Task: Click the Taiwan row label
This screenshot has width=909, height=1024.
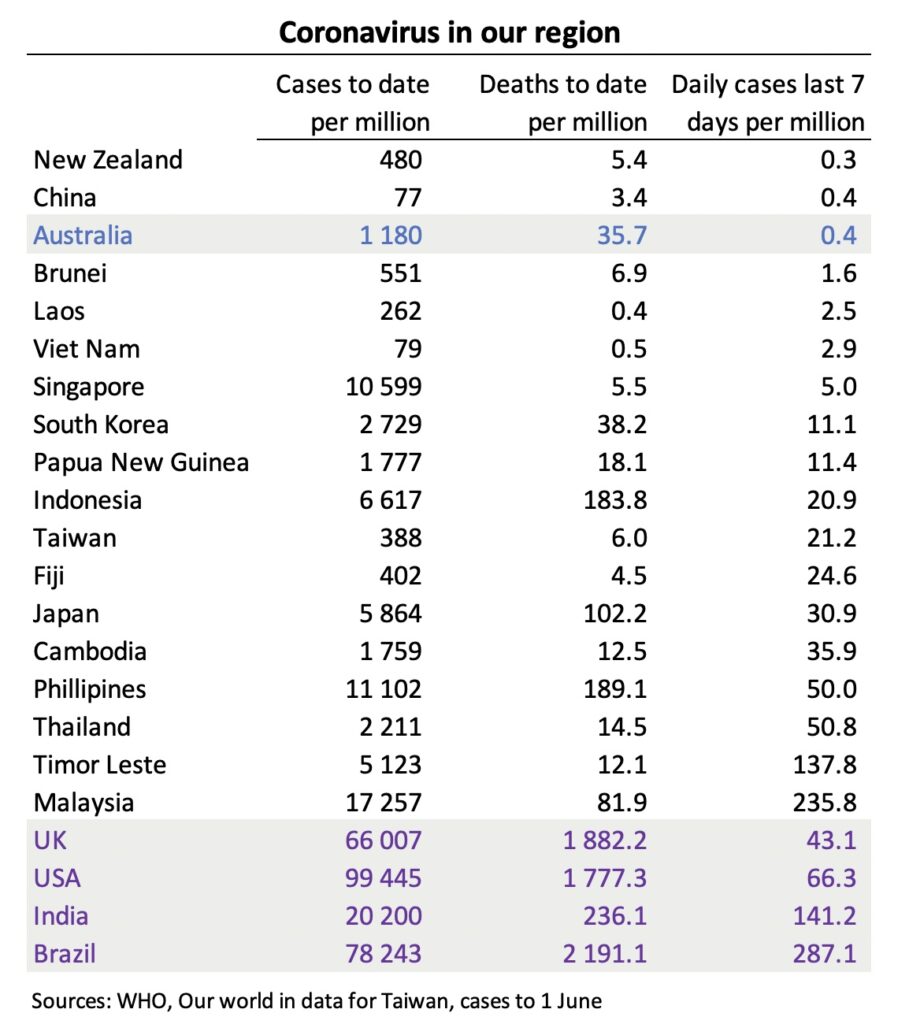Action: (75, 538)
